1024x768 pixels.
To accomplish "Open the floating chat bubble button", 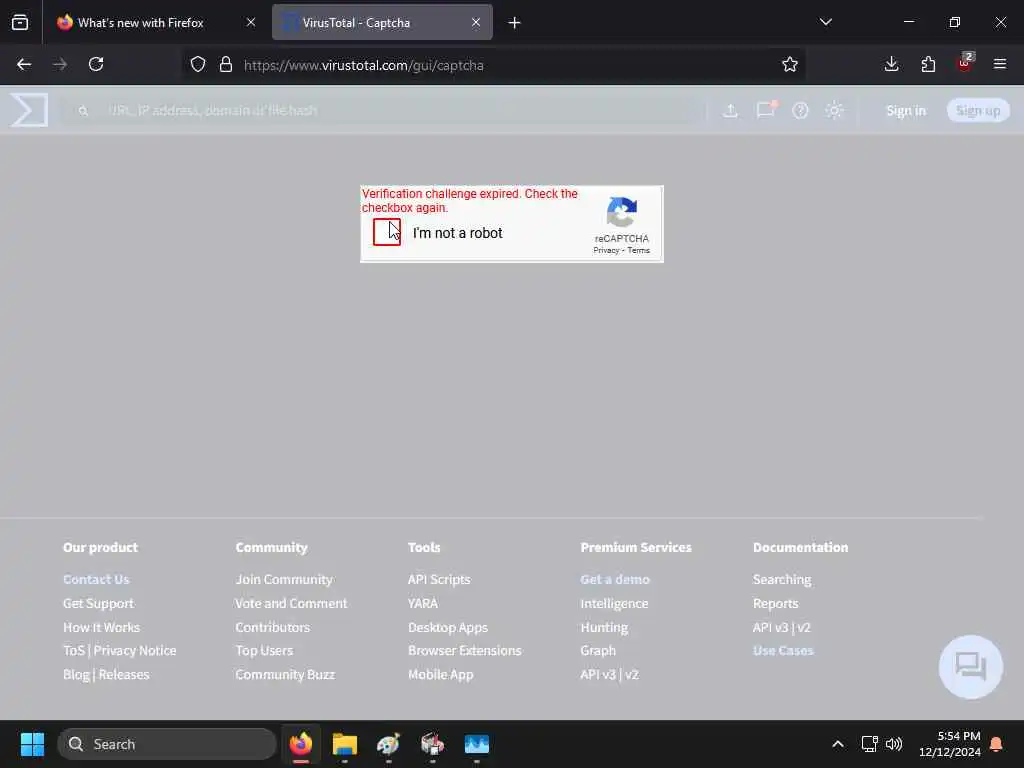I will [x=970, y=667].
